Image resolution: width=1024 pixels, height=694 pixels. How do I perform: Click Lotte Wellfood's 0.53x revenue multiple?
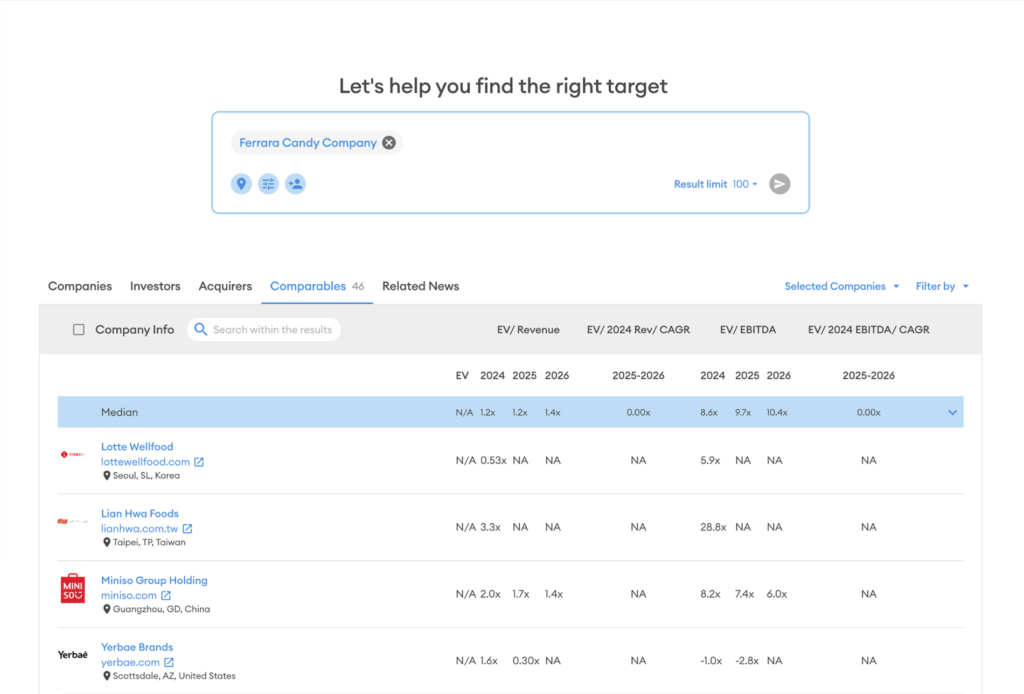click(493, 461)
